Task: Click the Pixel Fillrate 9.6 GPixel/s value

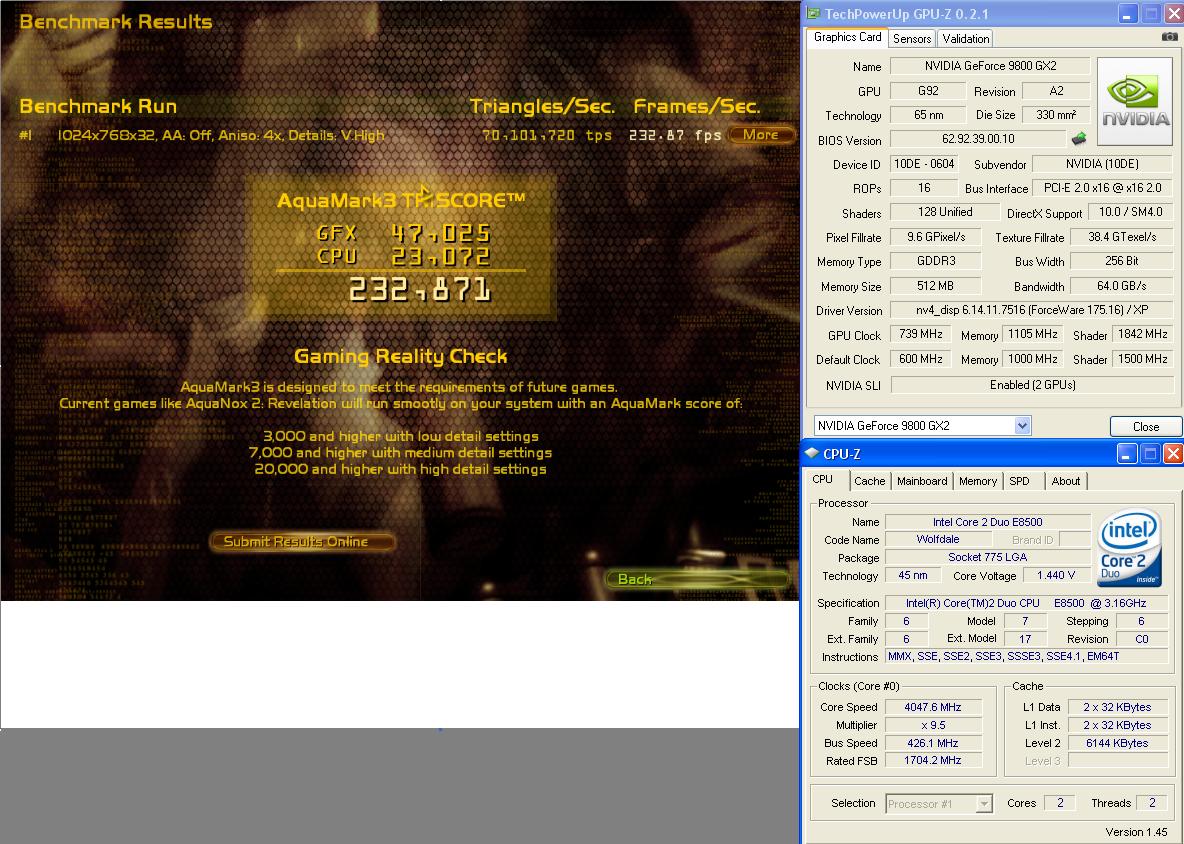Action: 936,237
